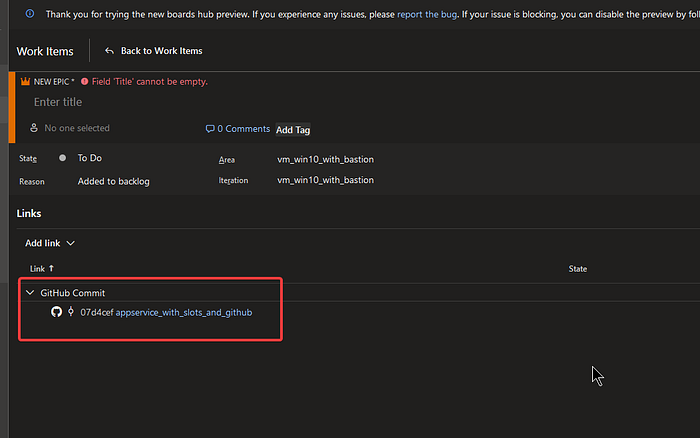Click the Work Items heading
The image size is (700, 438).
[x=45, y=51]
